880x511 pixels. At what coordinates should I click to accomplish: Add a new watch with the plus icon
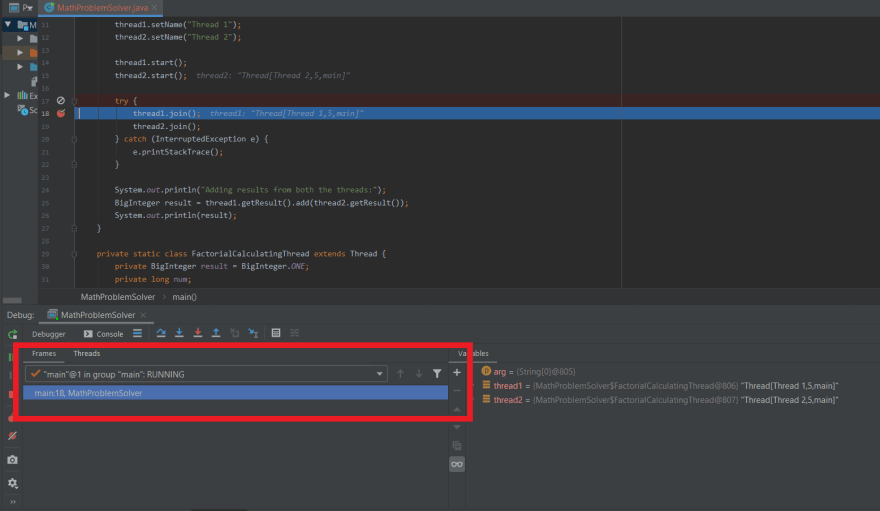click(x=457, y=372)
